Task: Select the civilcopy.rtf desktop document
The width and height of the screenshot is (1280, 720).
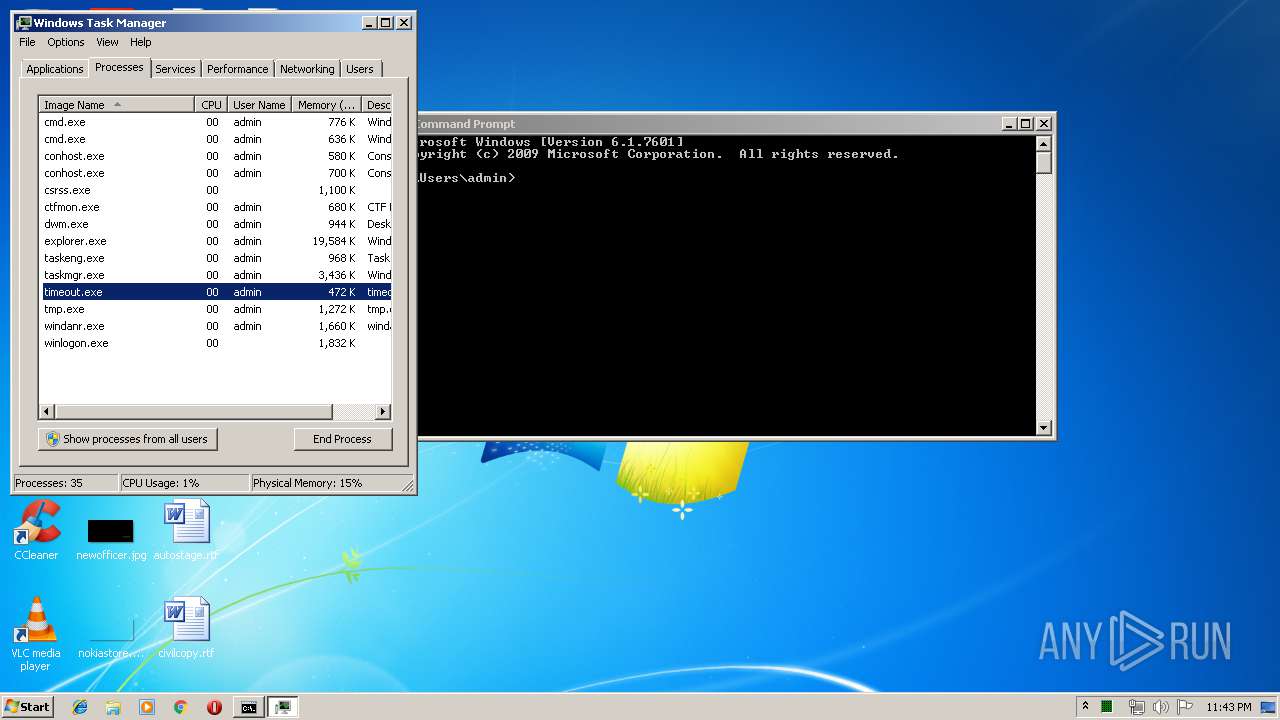Action: tap(186, 628)
